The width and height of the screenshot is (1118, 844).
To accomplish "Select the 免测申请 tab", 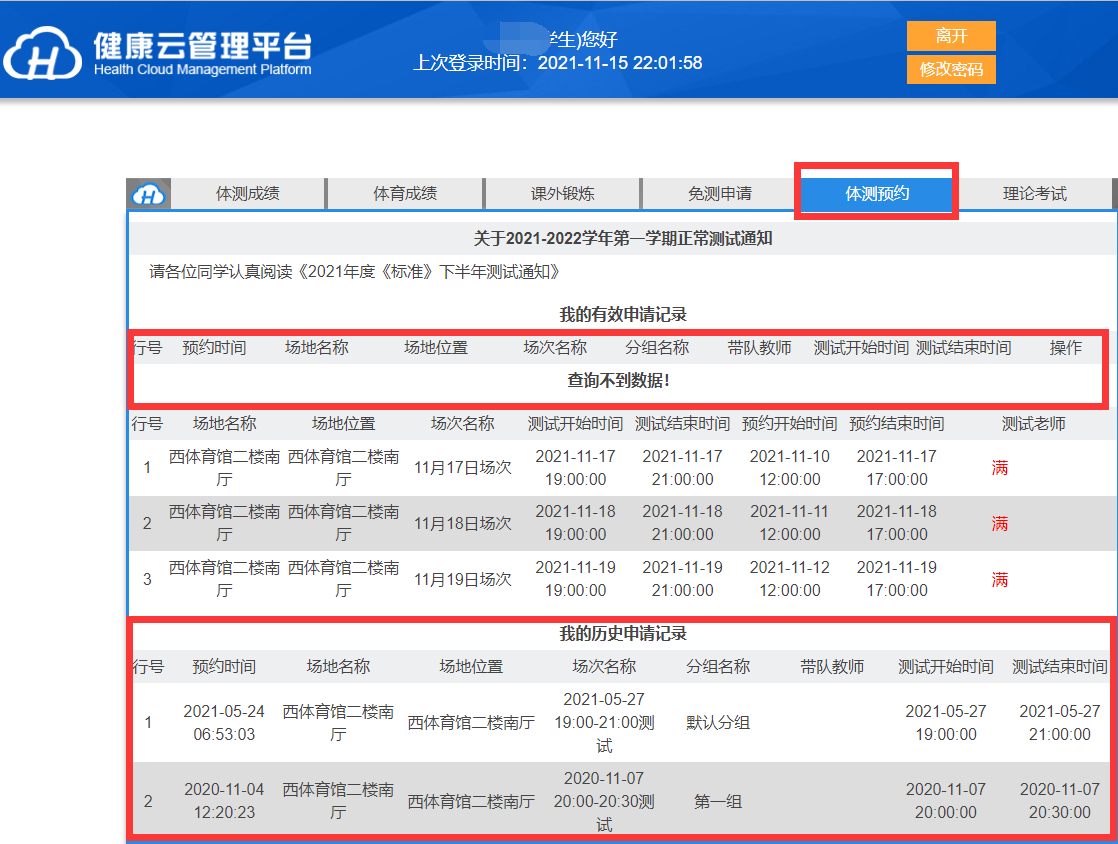I will (719, 194).
